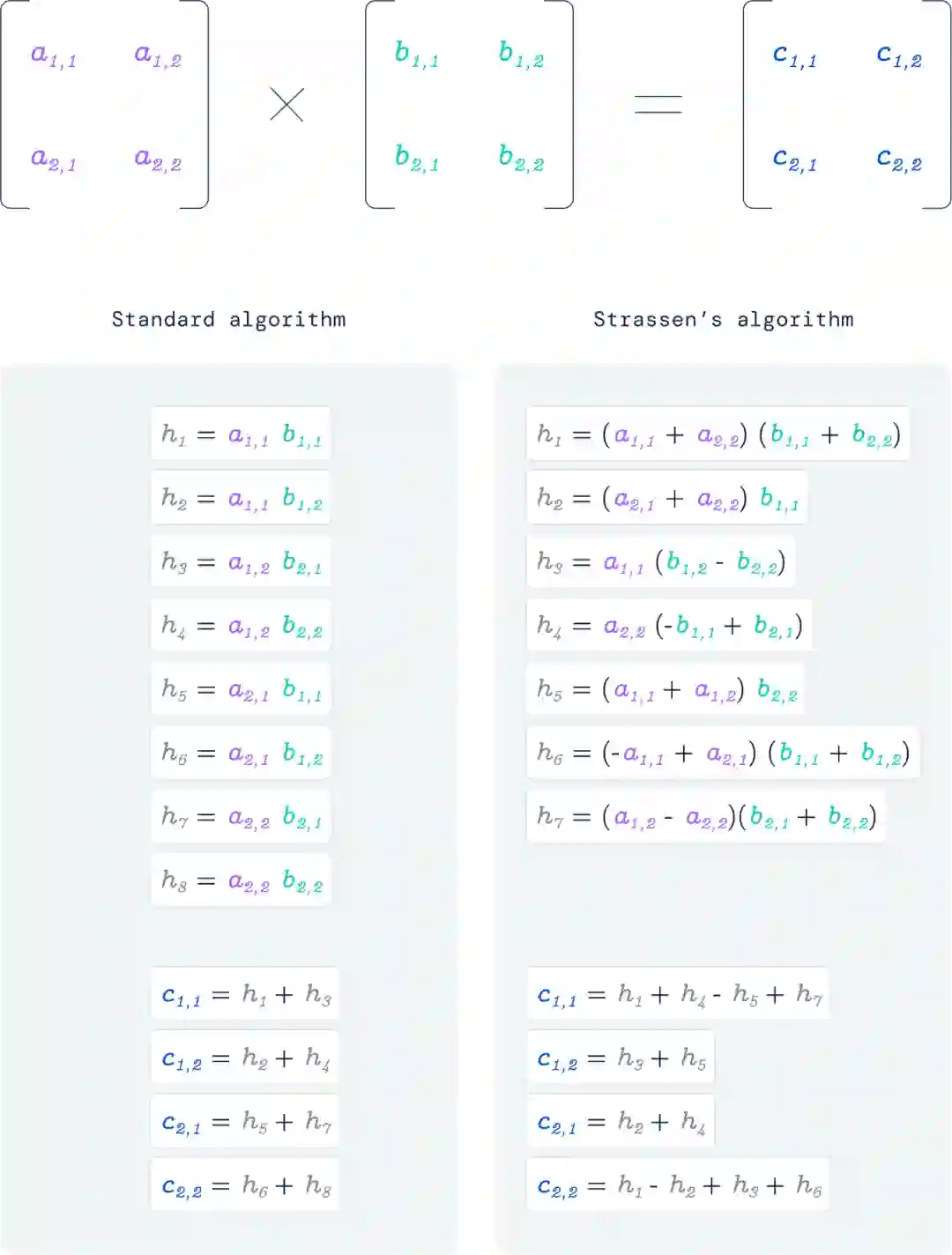Click the c2,2 = h1 - h2 + h3 + h6 box
Viewport: 952px width, 1255px height.
click(x=679, y=1186)
